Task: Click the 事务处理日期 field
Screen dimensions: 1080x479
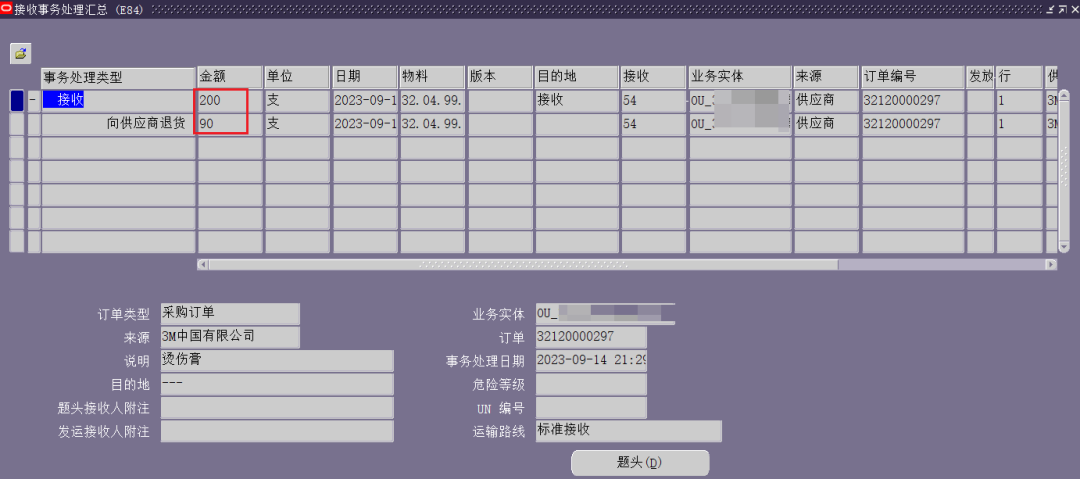Action: [591, 360]
